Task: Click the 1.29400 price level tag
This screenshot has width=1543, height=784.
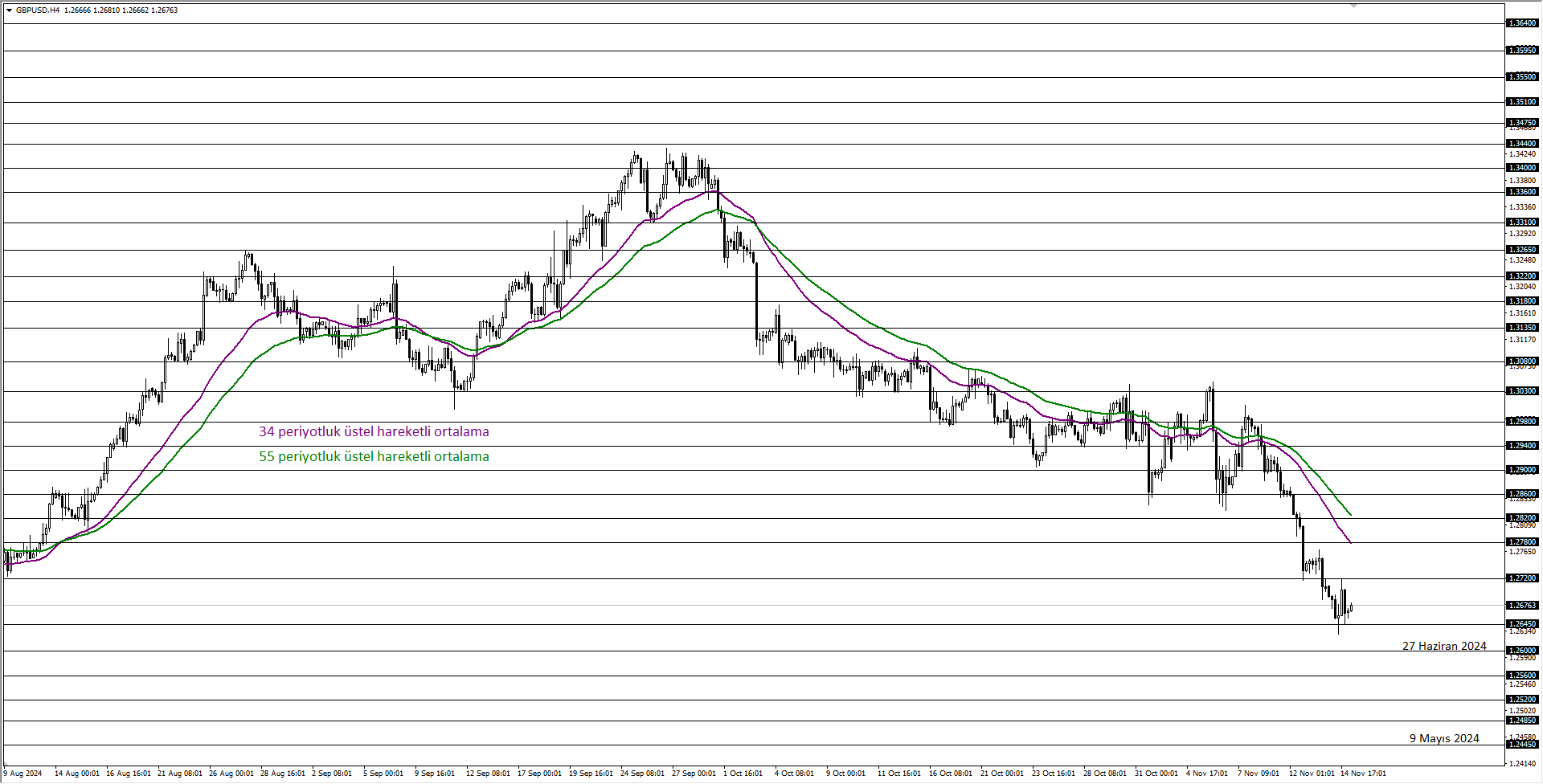Action: coord(1522,446)
